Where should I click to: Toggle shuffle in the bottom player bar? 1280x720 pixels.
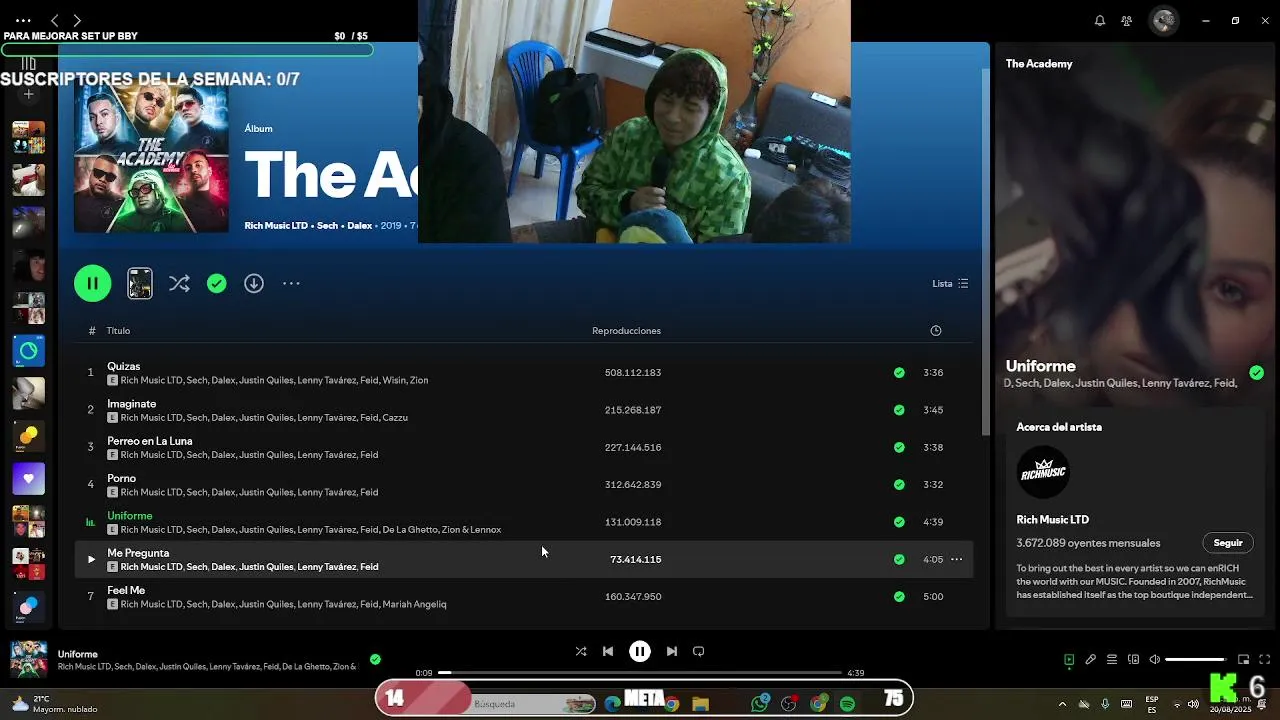[581, 651]
